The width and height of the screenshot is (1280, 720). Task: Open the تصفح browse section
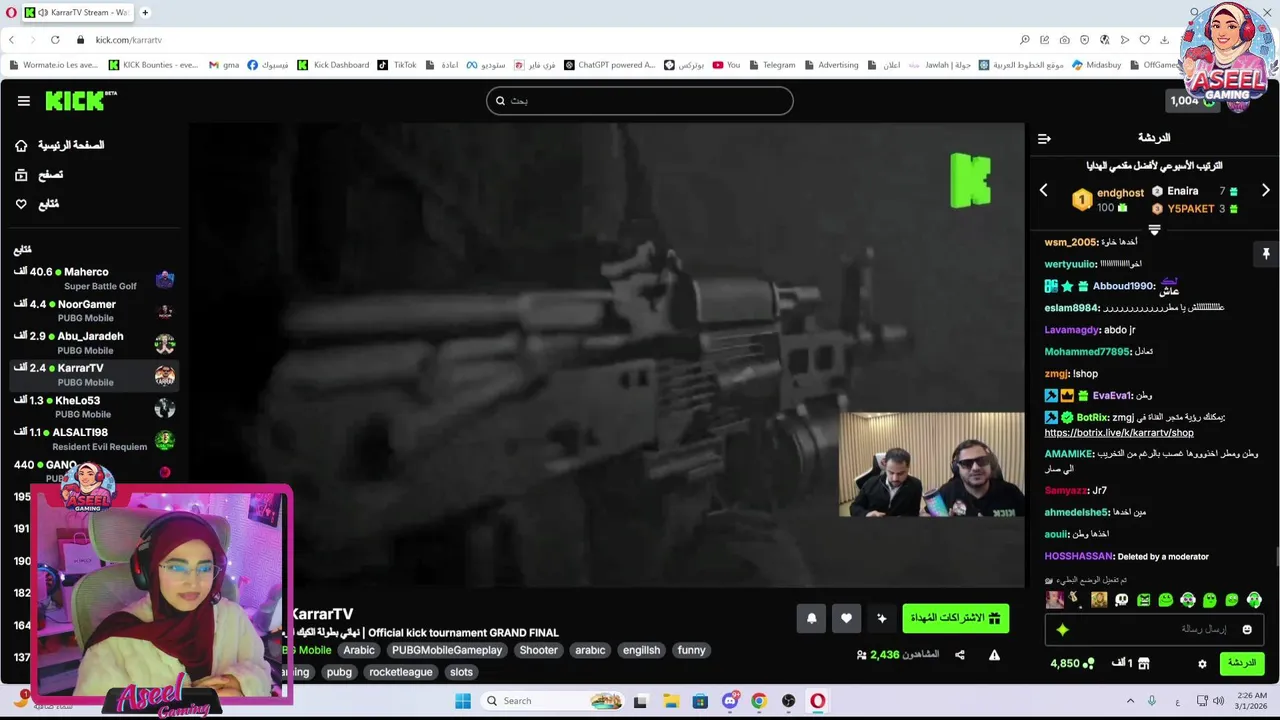[38, 175]
